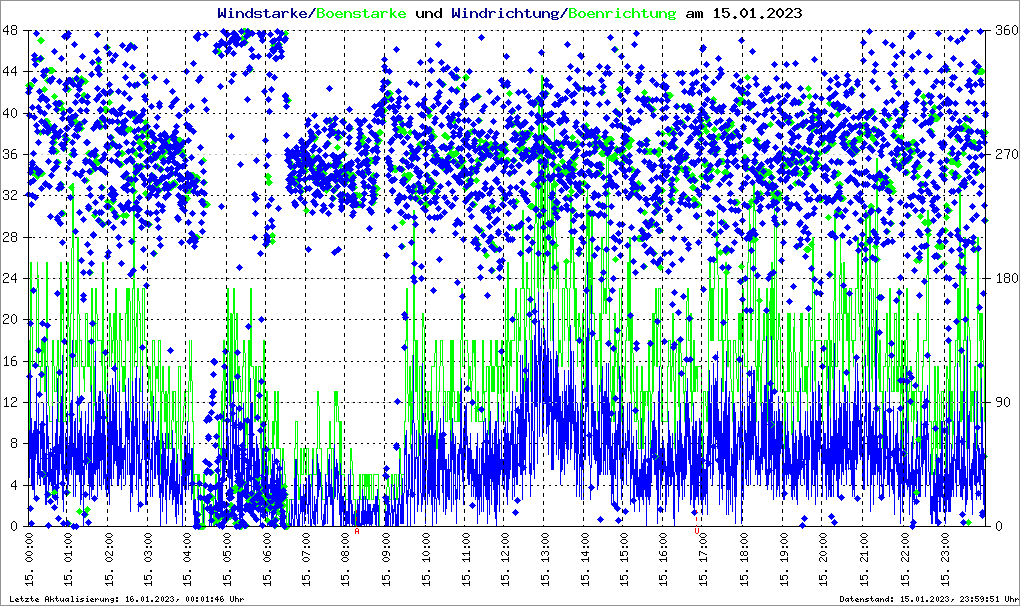The height and width of the screenshot is (606, 1020).
Task: Click the 48 label on wind speed axis
Action: (10, 31)
